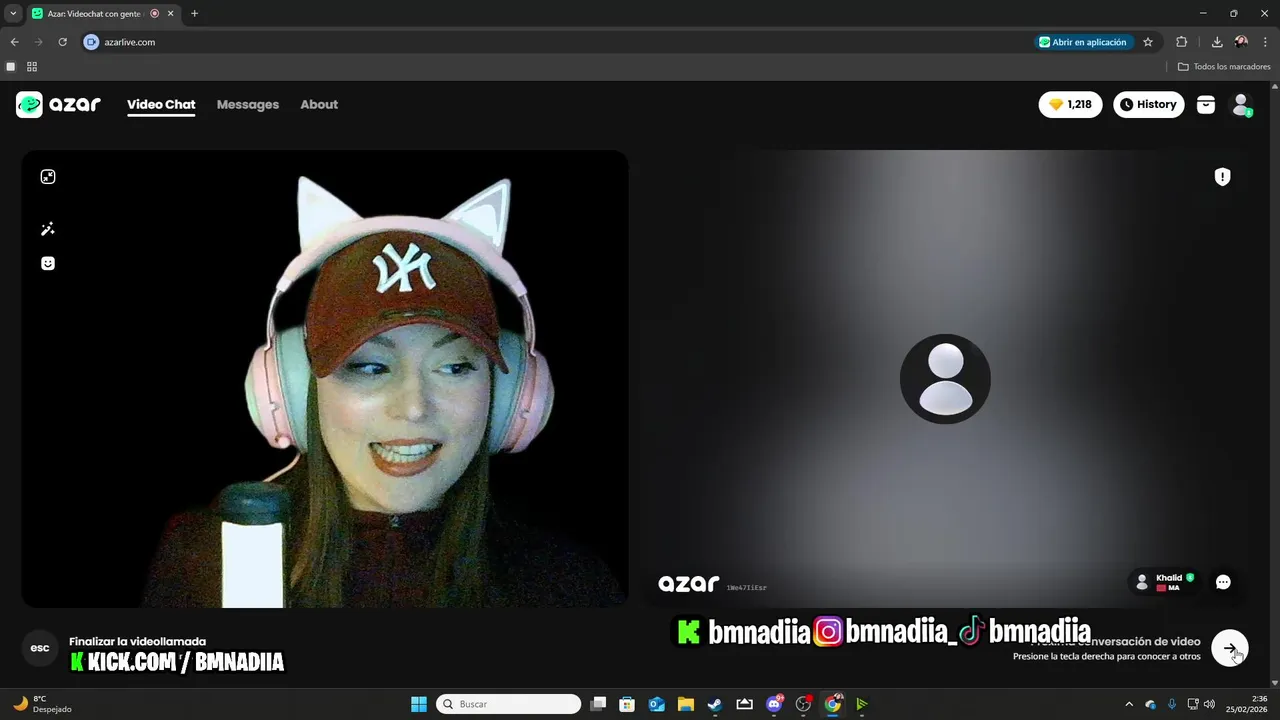
Task: Click the Khalid MA user profile chip
Action: 1165,582
